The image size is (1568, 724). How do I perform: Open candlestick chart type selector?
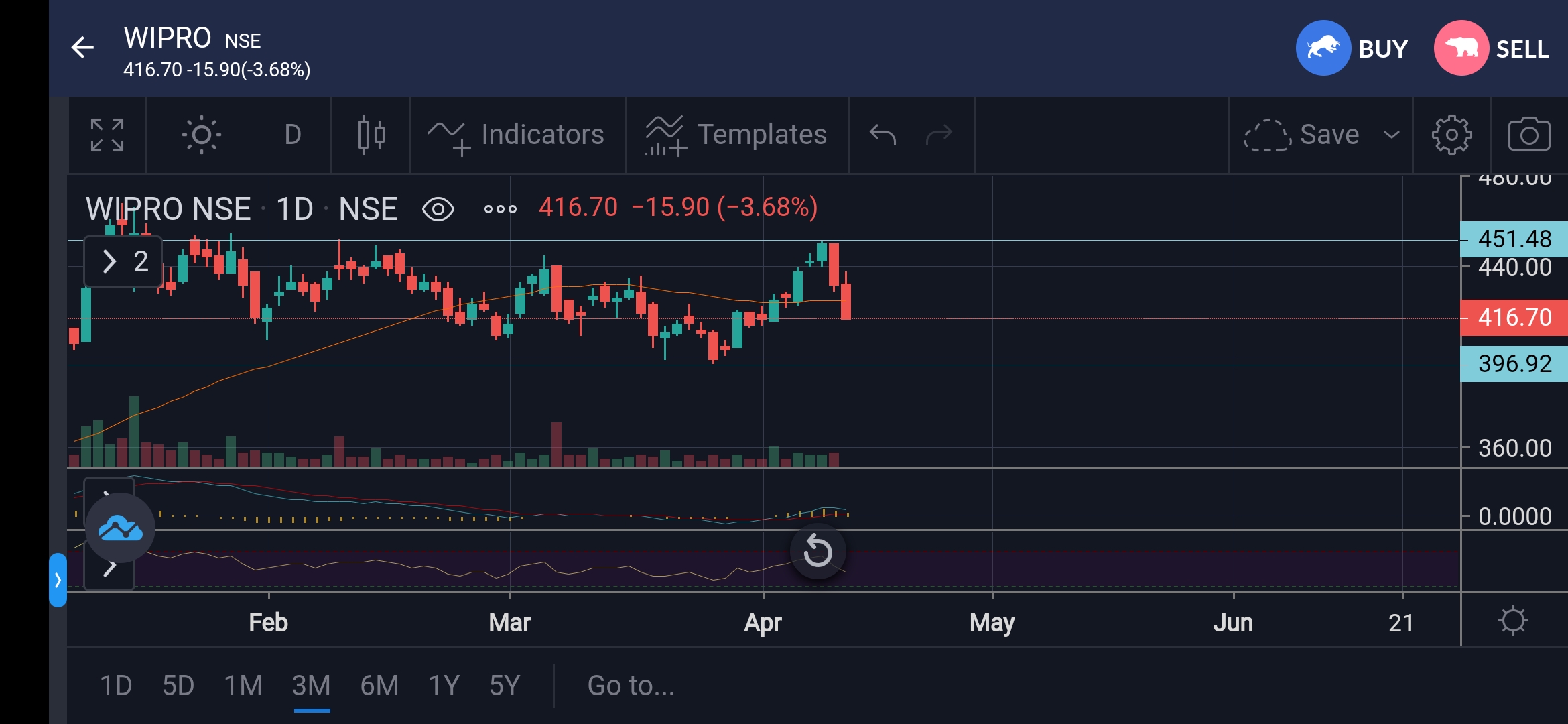pos(371,135)
